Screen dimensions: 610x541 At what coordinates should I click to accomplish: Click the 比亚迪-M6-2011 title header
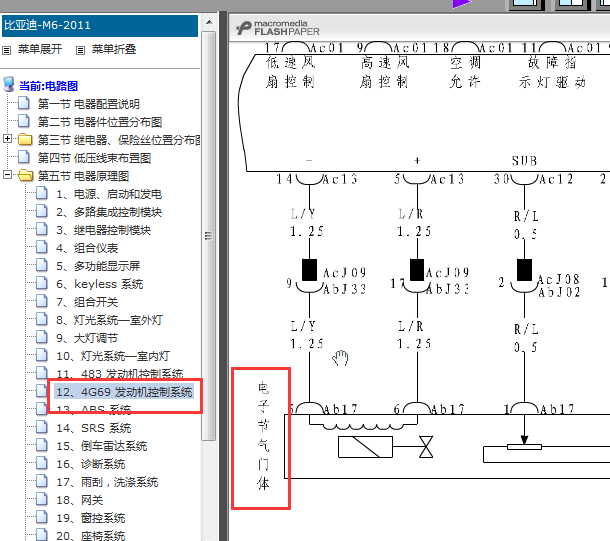point(100,26)
